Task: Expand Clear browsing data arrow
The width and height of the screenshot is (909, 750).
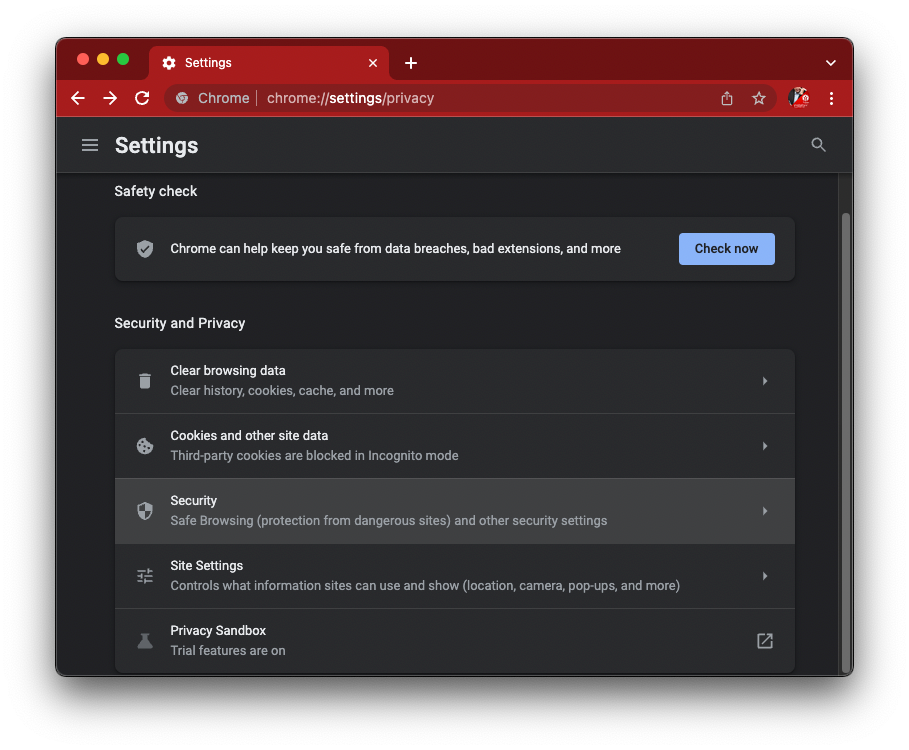Action: pos(764,381)
